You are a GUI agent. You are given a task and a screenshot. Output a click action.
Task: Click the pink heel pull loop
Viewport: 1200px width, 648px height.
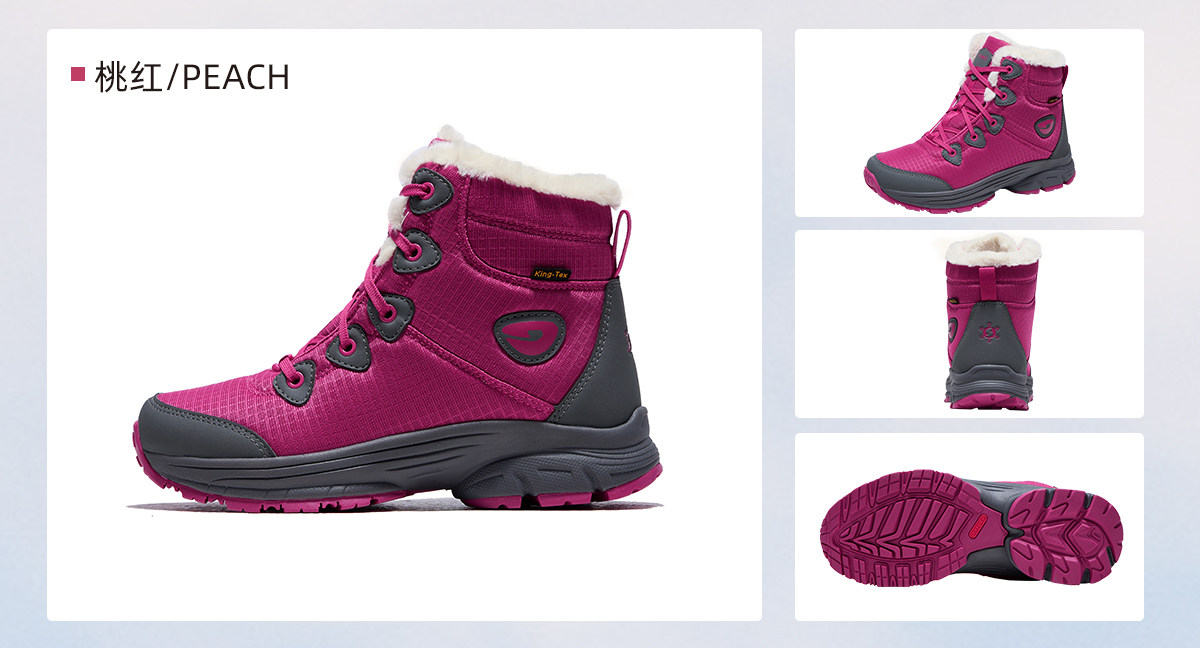coord(623,242)
